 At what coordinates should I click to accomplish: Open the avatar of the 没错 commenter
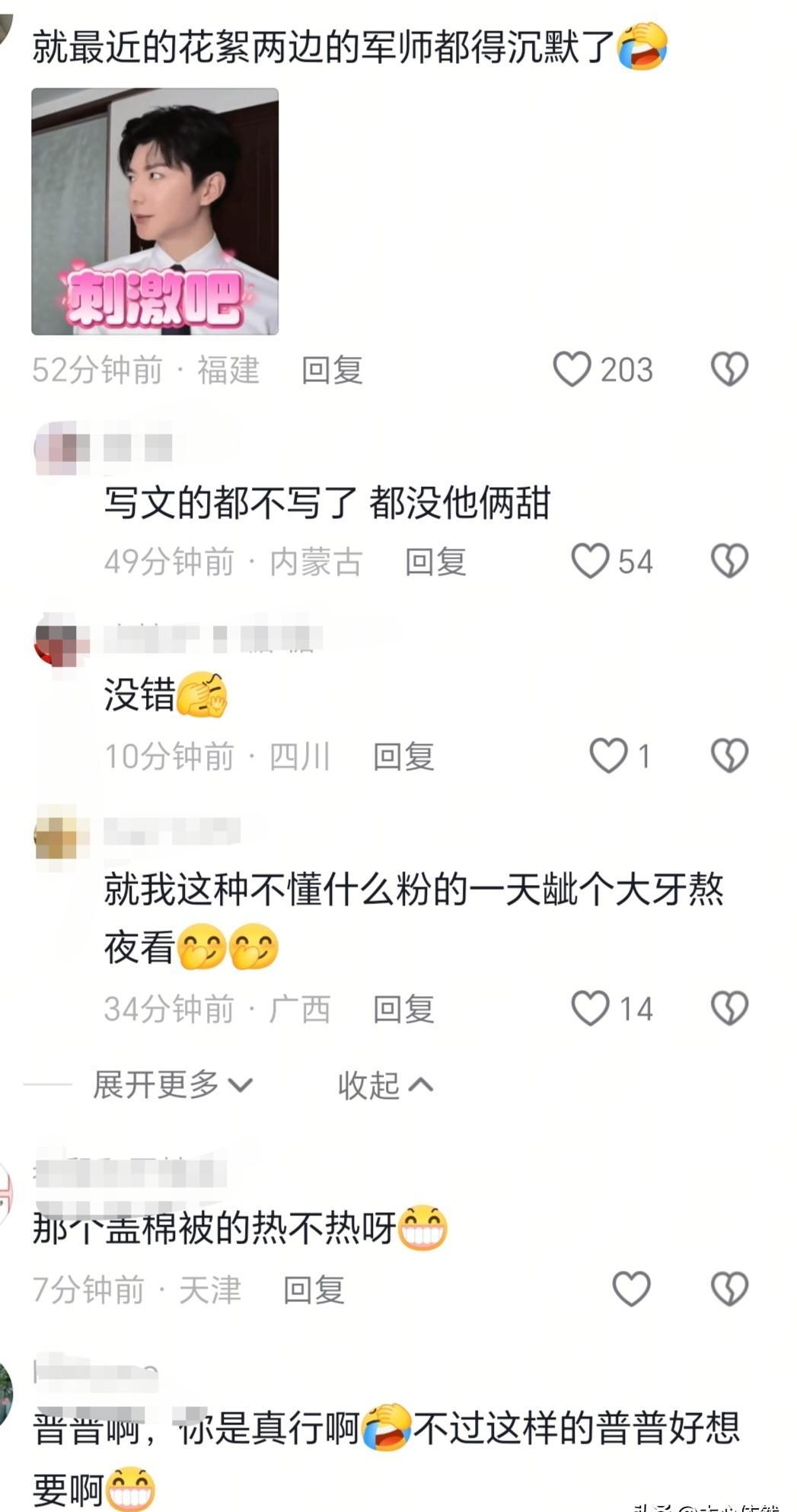click(61, 638)
